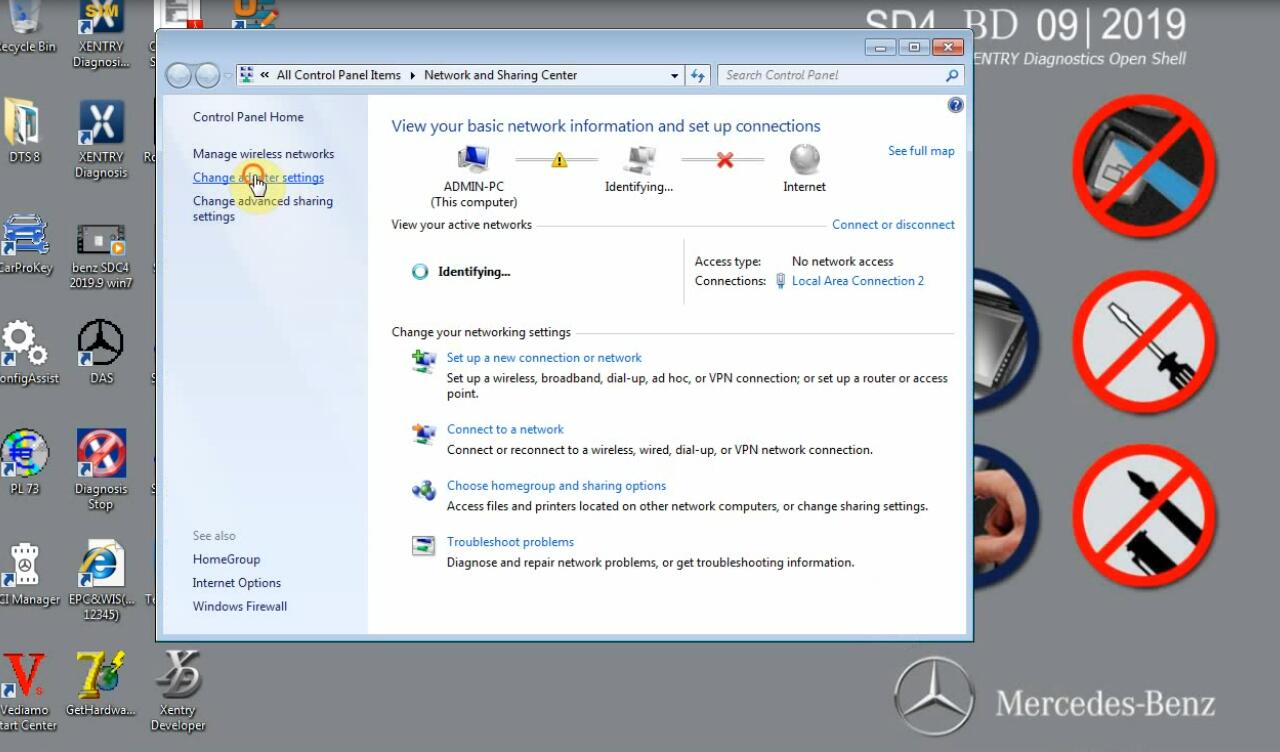Click the Local Area Connection 2 link
Image resolution: width=1280 pixels, height=752 pixels.
click(857, 281)
